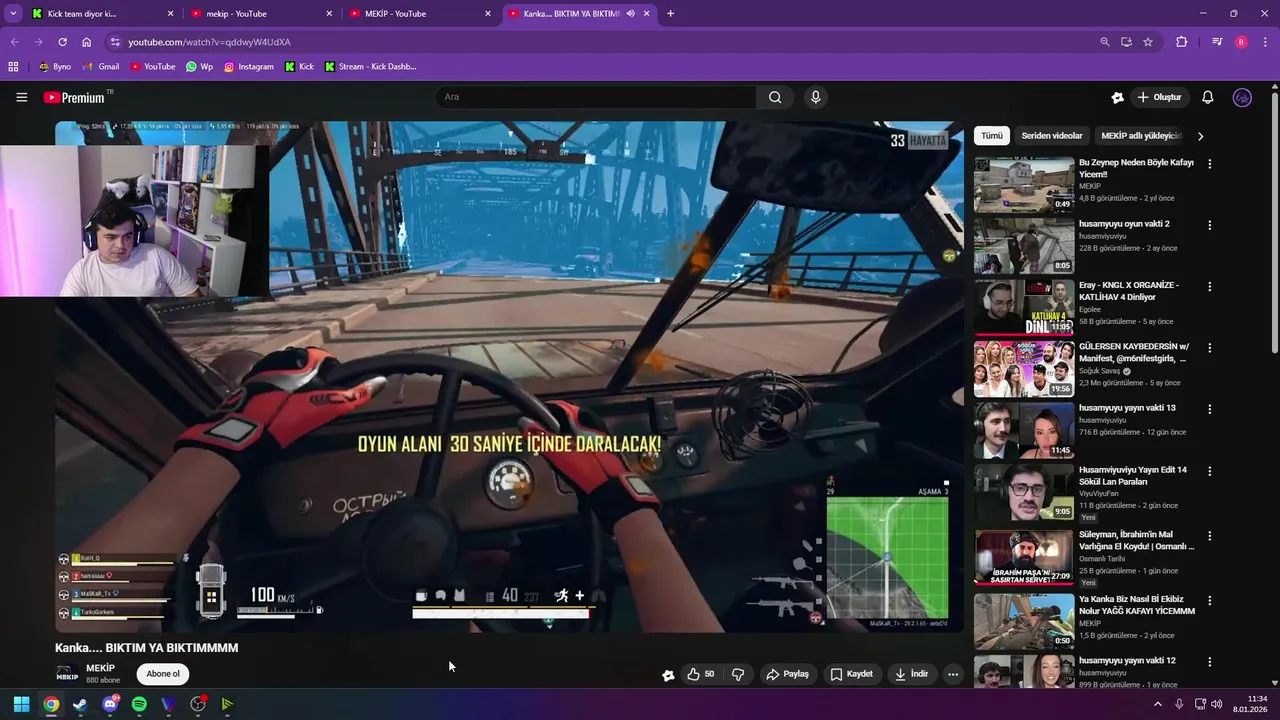Click the YouTube search input field
The height and width of the screenshot is (720, 1280).
tap(595, 97)
